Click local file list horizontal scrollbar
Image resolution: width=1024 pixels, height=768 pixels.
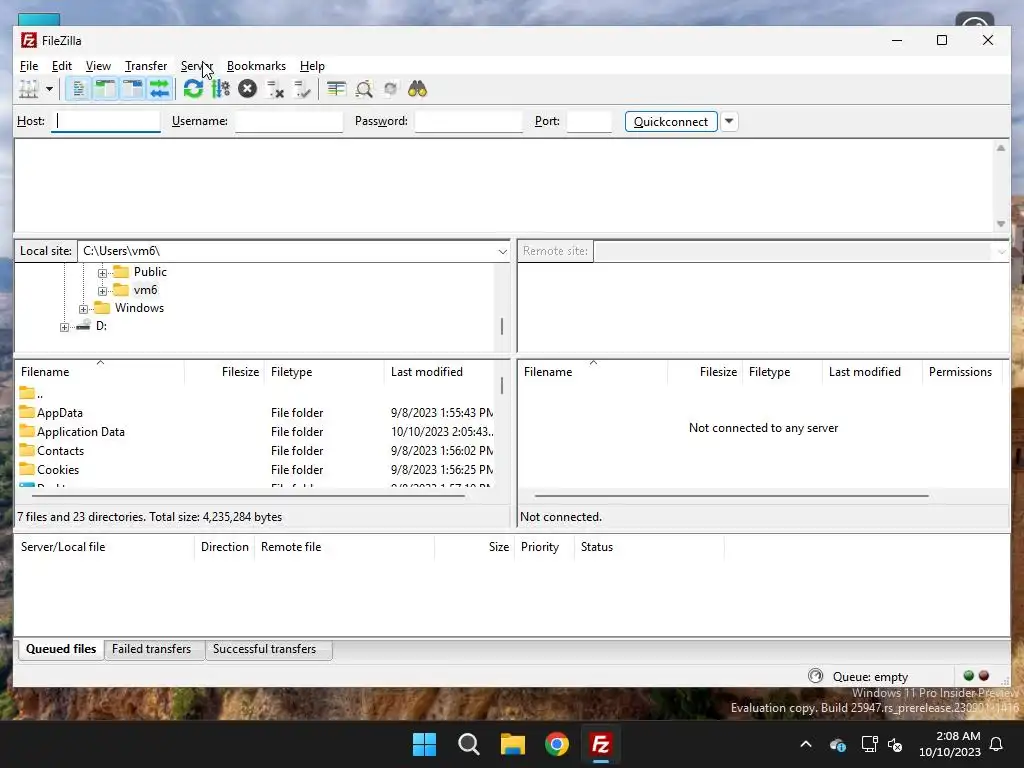click(248, 496)
